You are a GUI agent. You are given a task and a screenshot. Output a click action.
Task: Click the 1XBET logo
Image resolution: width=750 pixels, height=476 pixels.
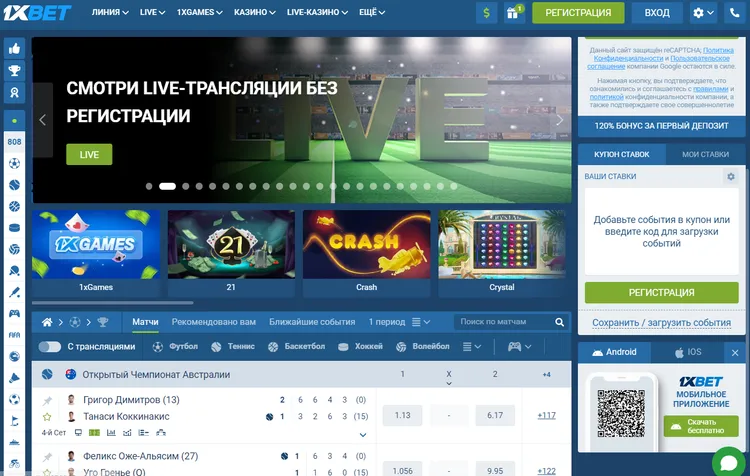pos(37,13)
